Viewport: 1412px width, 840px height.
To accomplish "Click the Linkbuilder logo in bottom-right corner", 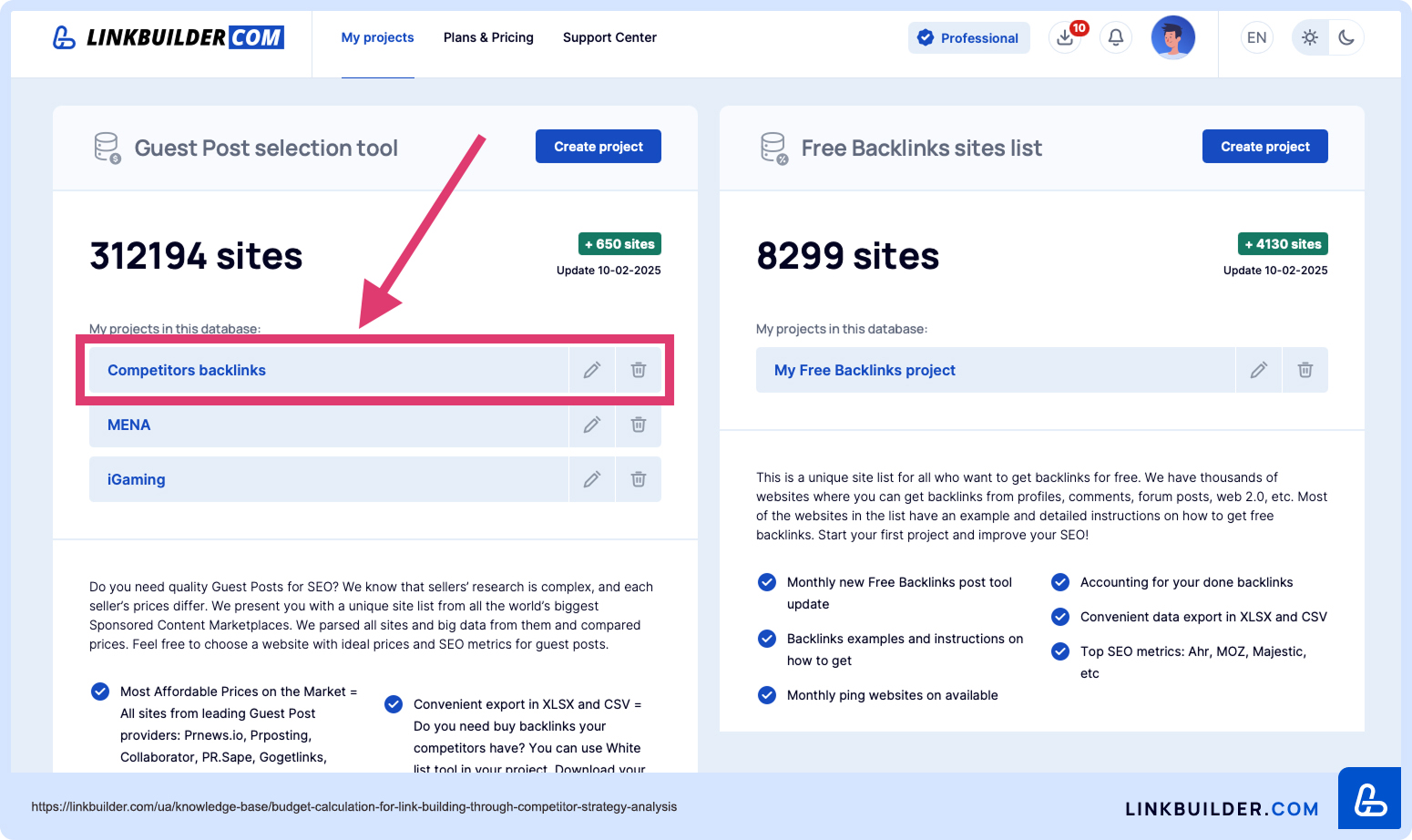I will click(x=1369, y=799).
